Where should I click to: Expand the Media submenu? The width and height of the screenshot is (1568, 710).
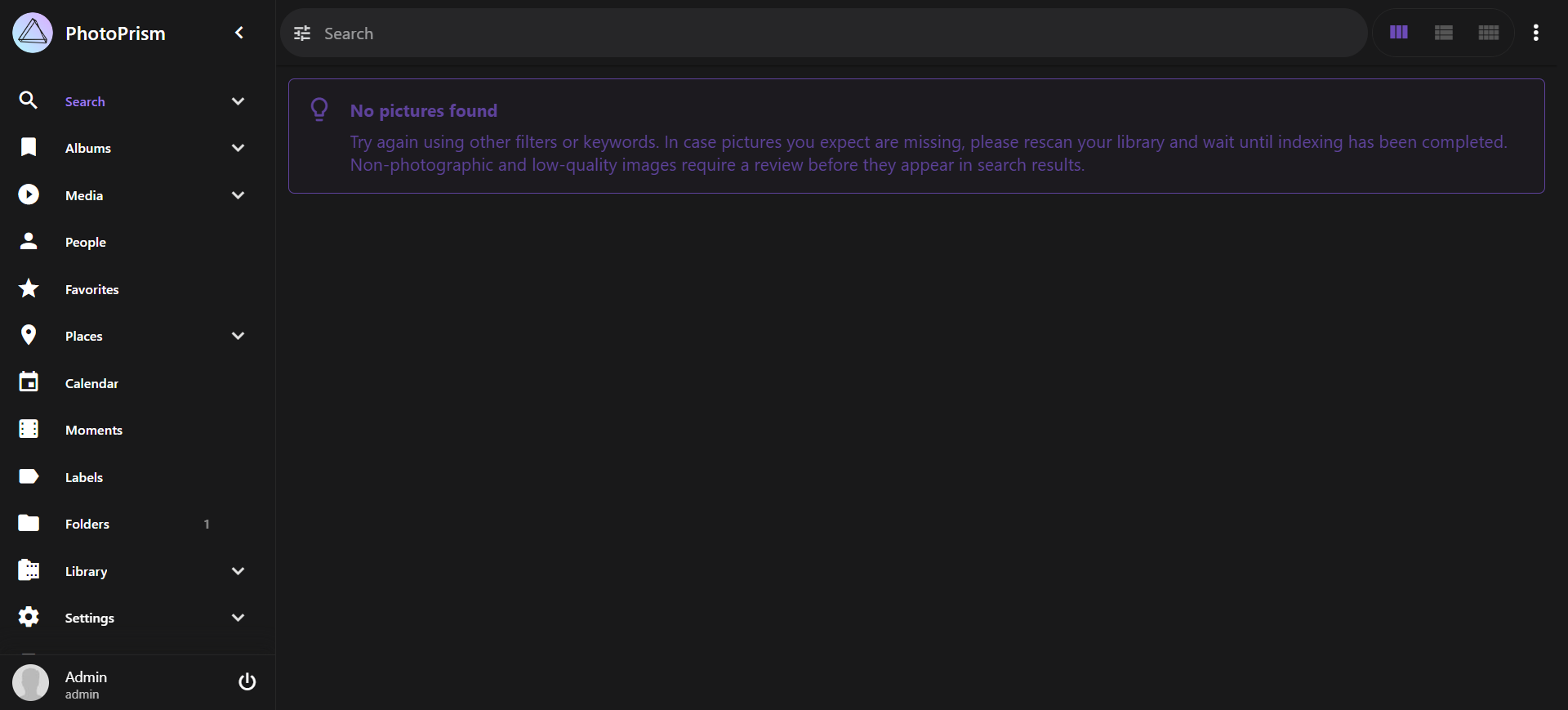pos(238,195)
